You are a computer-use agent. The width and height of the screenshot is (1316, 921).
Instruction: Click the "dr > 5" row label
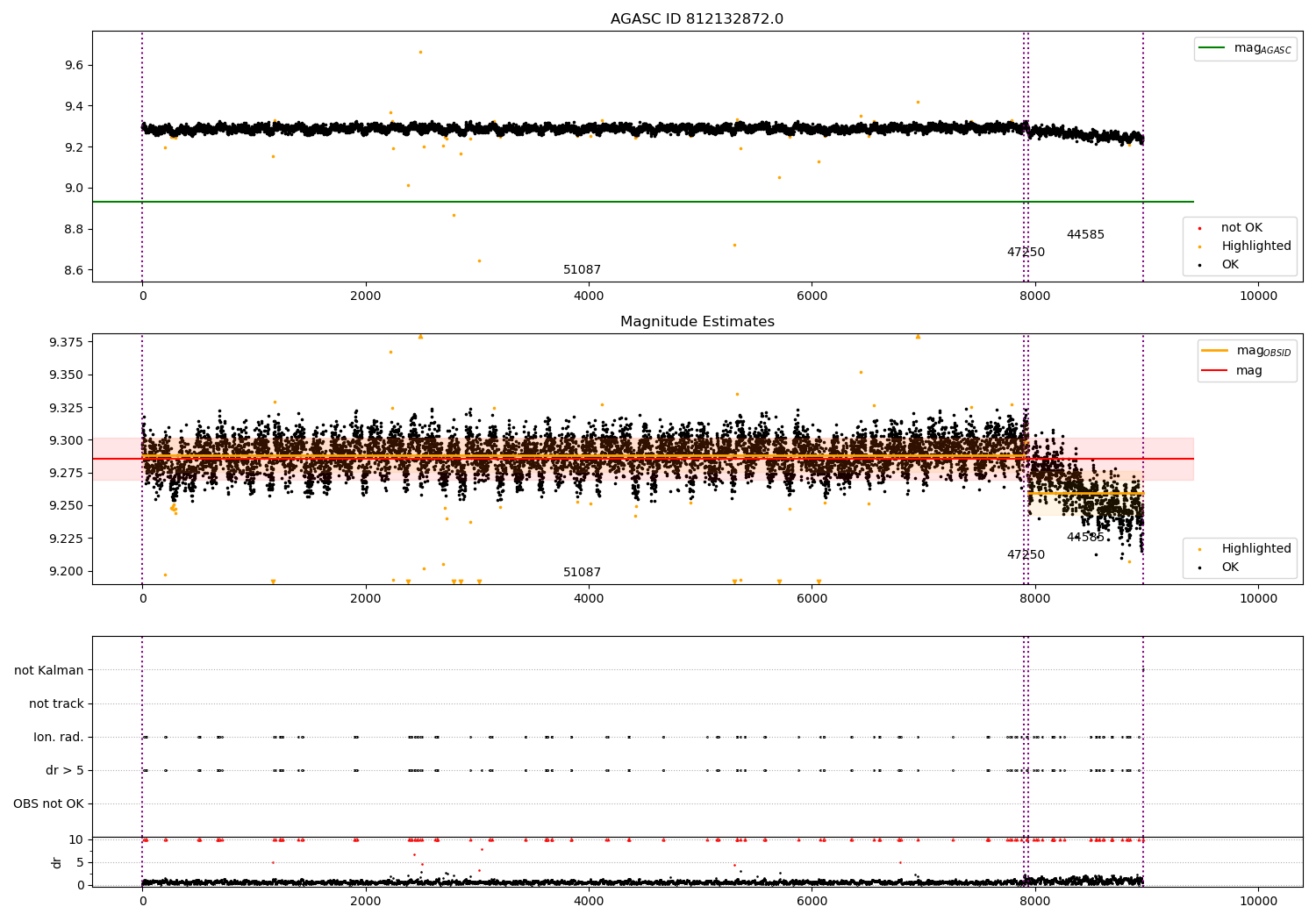pyautogui.click(x=65, y=771)
